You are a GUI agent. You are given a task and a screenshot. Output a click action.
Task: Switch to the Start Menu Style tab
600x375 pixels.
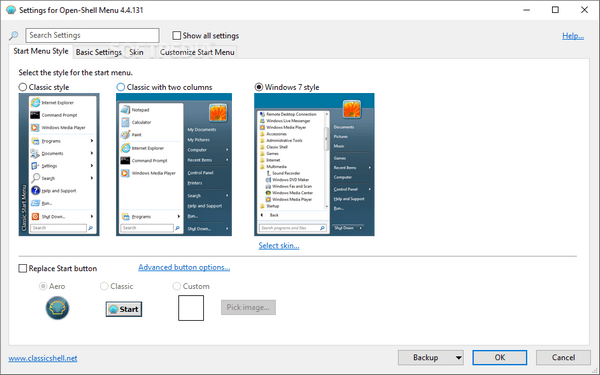pyautogui.click(x=41, y=51)
